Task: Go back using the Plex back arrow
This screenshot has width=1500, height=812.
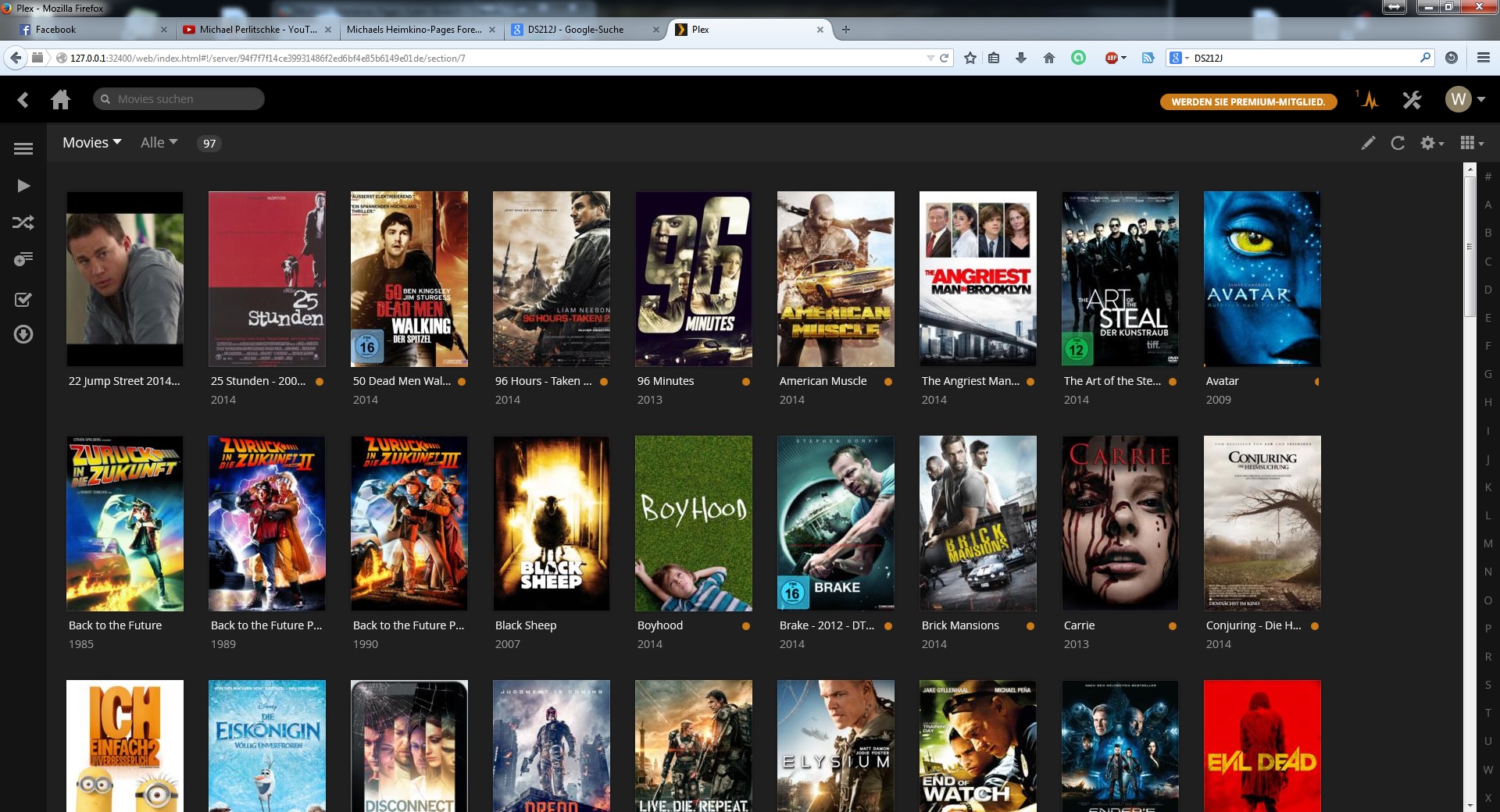Action: point(23,100)
